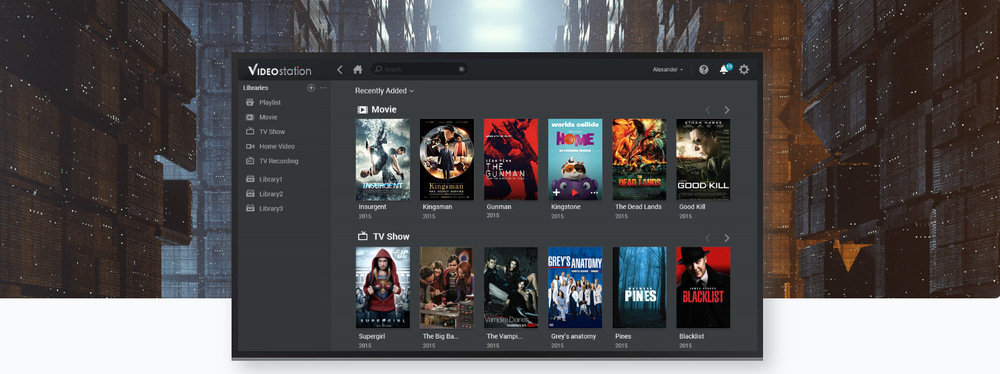Click the Good Kill title text
This screenshot has width=1000, height=374.
tap(692, 207)
